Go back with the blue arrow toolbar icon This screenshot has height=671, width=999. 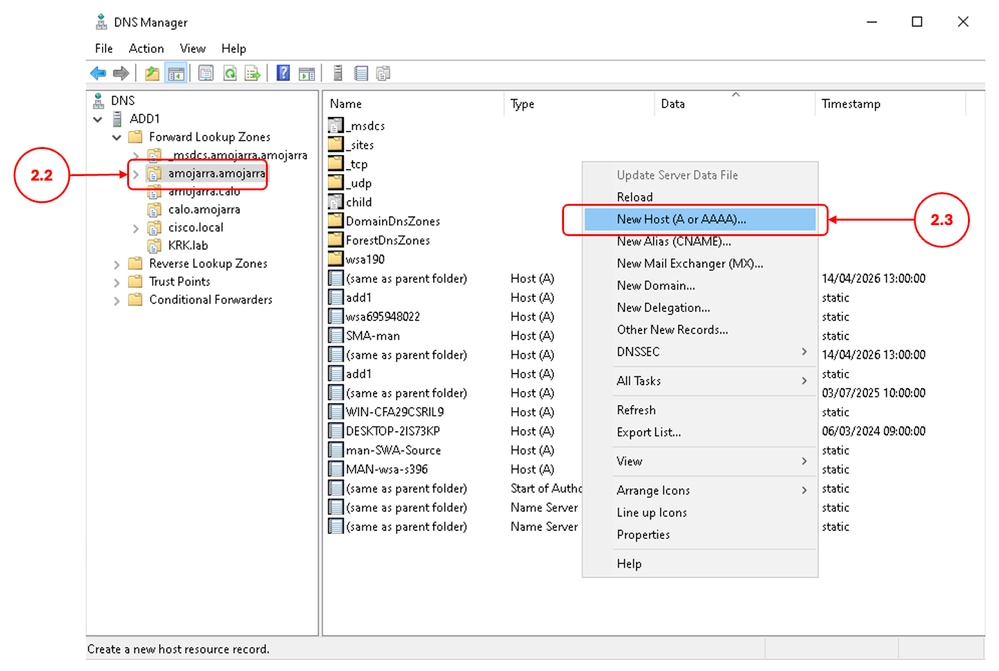tap(98, 73)
